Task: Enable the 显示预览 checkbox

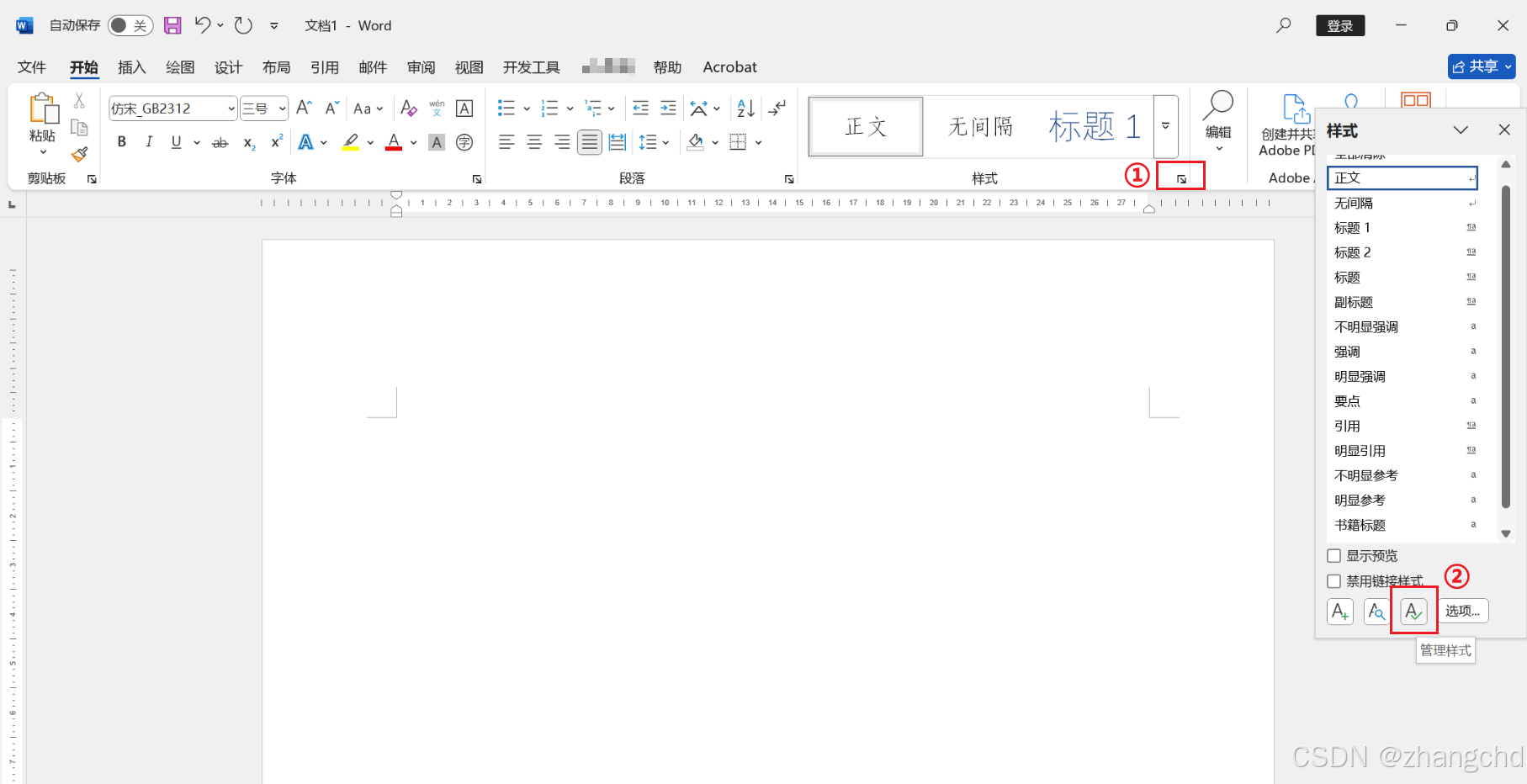Action: point(1333,556)
